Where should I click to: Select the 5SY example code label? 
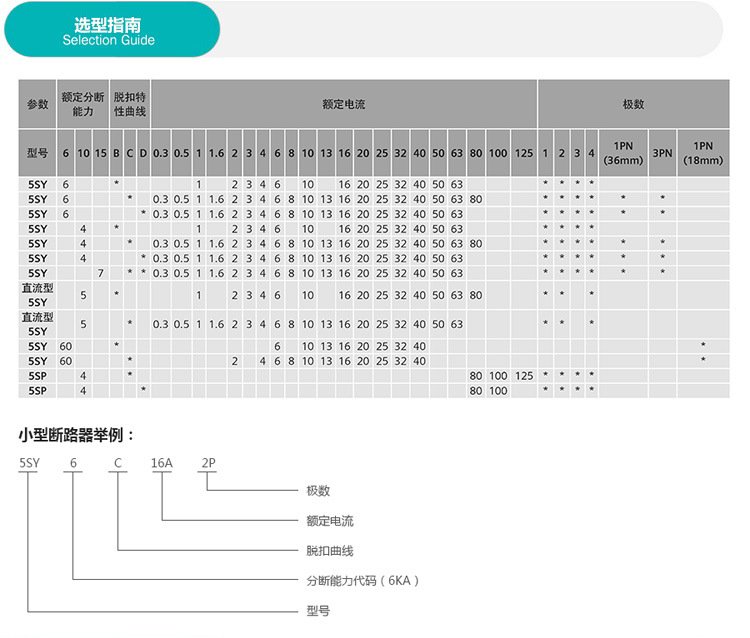[29, 463]
